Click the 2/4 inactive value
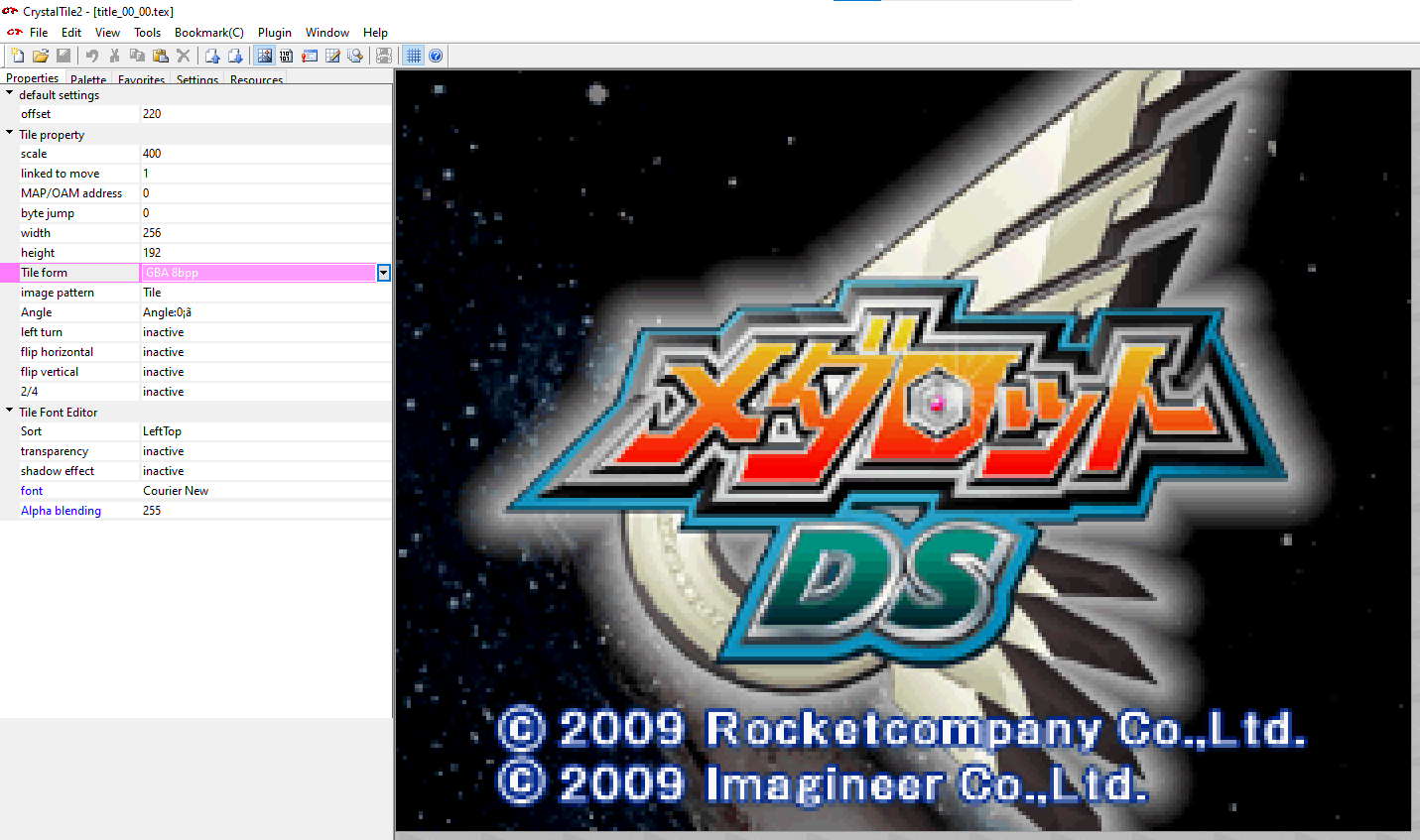The height and width of the screenshot is (840, 1420). coord(265,392)
